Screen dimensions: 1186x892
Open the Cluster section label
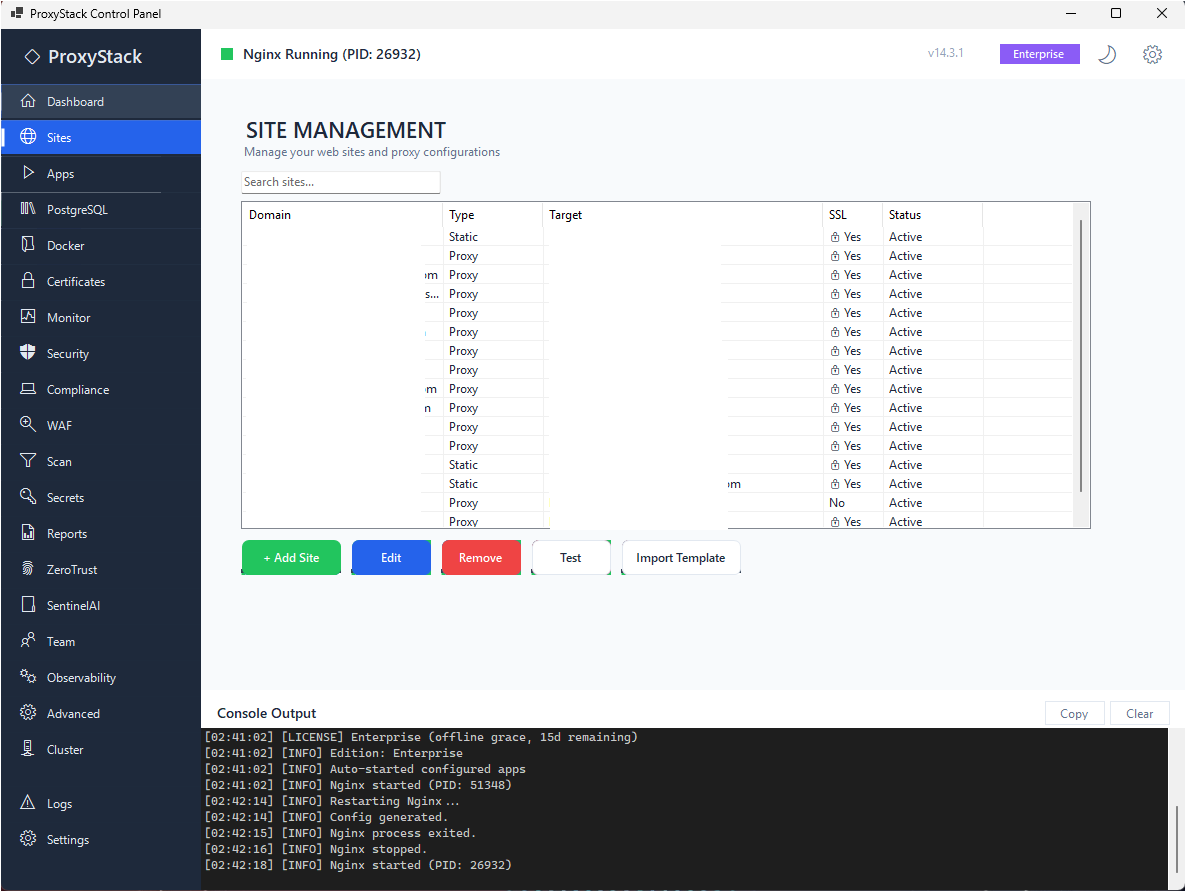[x=65, y=750]
